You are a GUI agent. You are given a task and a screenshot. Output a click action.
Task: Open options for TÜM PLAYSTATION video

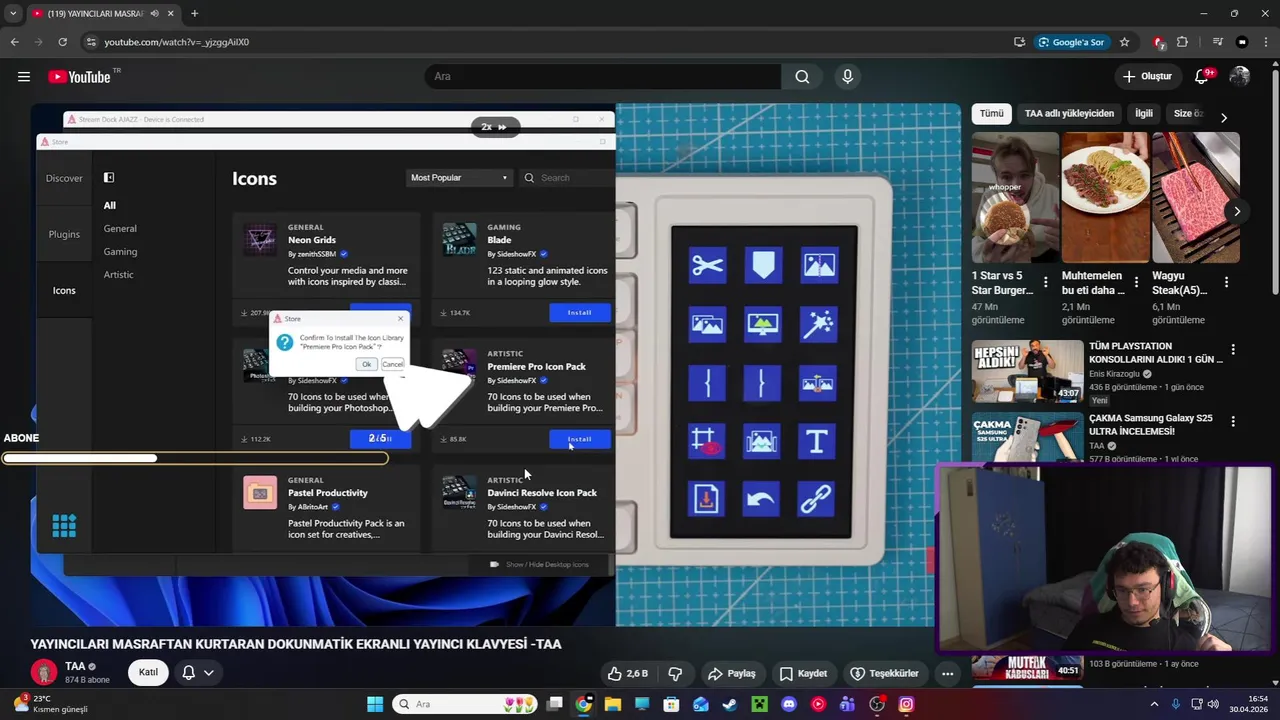coord(1233,349)
